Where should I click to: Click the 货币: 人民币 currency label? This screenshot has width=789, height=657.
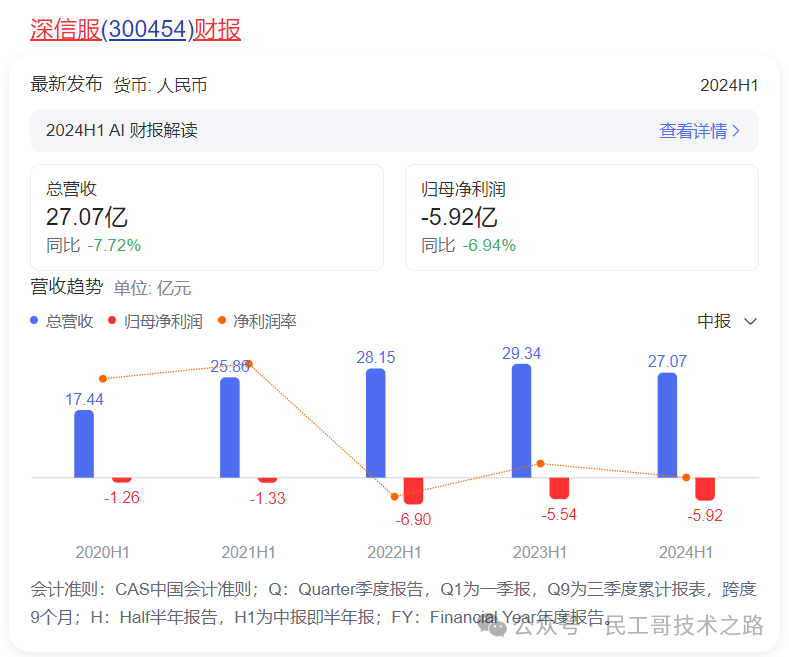tap(161, 85)
